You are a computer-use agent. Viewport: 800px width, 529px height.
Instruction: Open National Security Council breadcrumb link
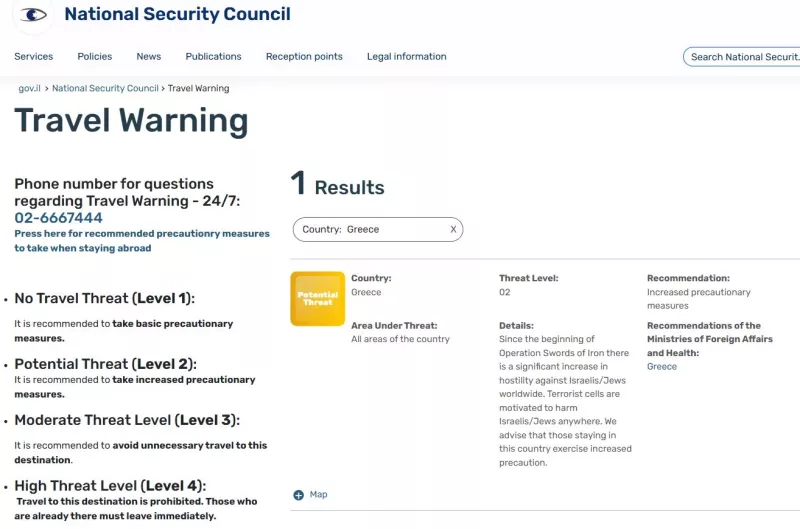(x=105, y=88)
